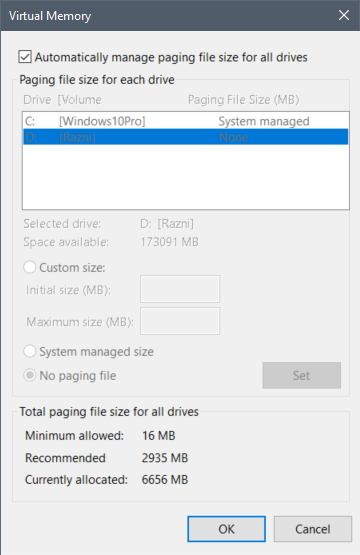Click the Initial size (MB) field
The image size is (360, 555).
(180, 289)
